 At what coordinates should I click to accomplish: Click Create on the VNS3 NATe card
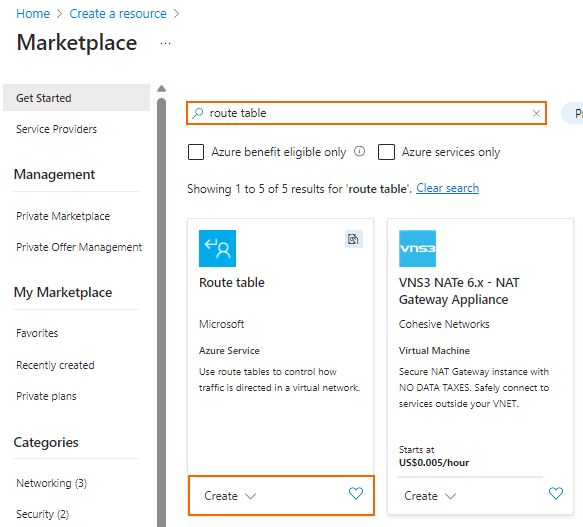(421, 496)
